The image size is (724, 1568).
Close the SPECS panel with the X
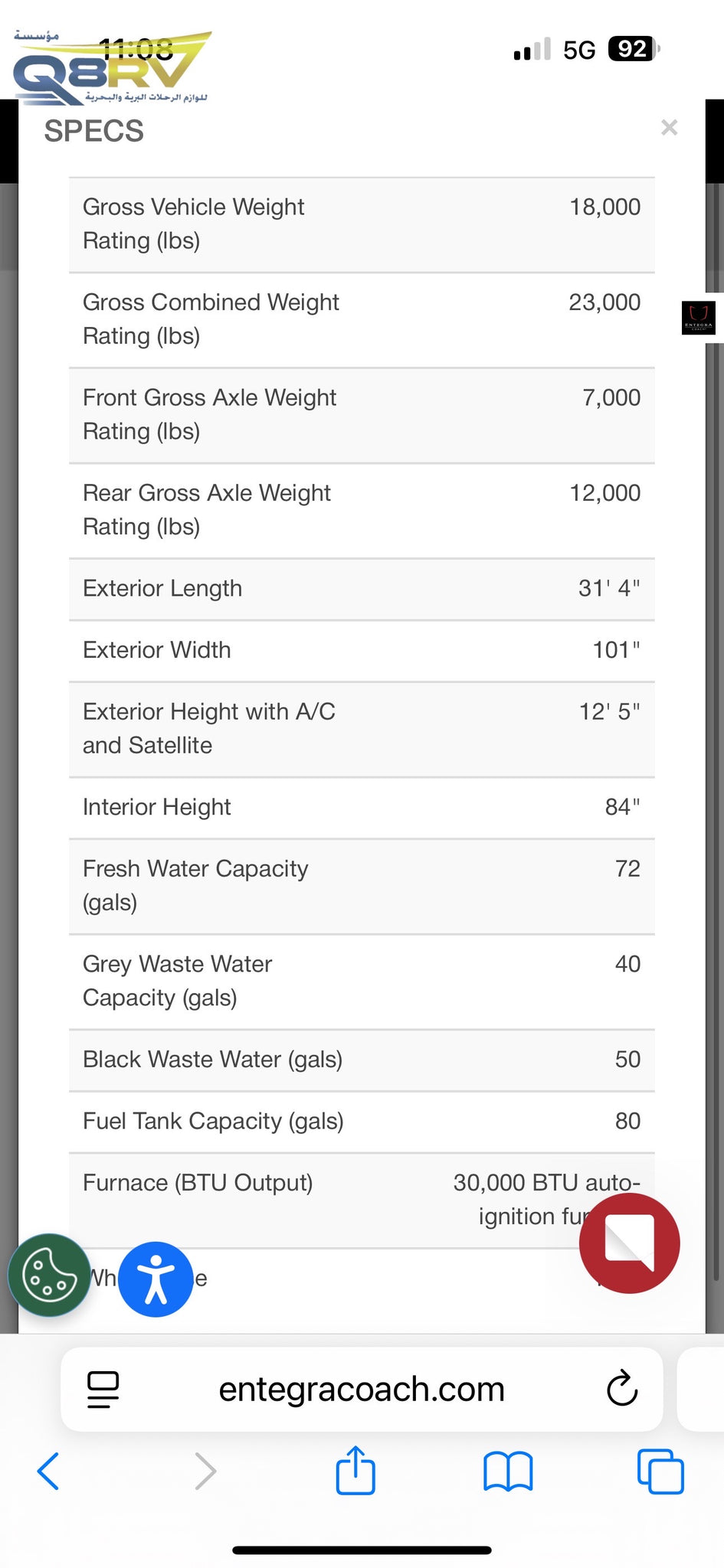tap(669, 127)
